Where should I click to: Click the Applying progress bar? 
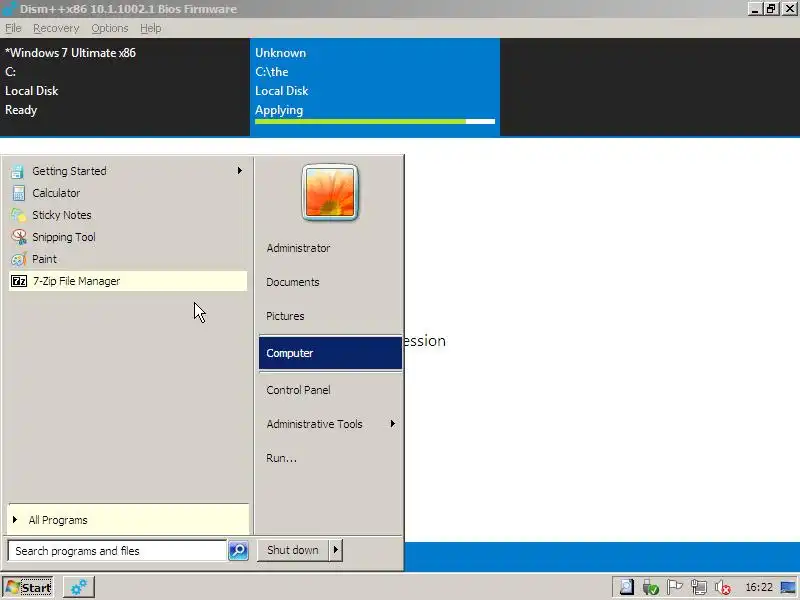point(375,121)
